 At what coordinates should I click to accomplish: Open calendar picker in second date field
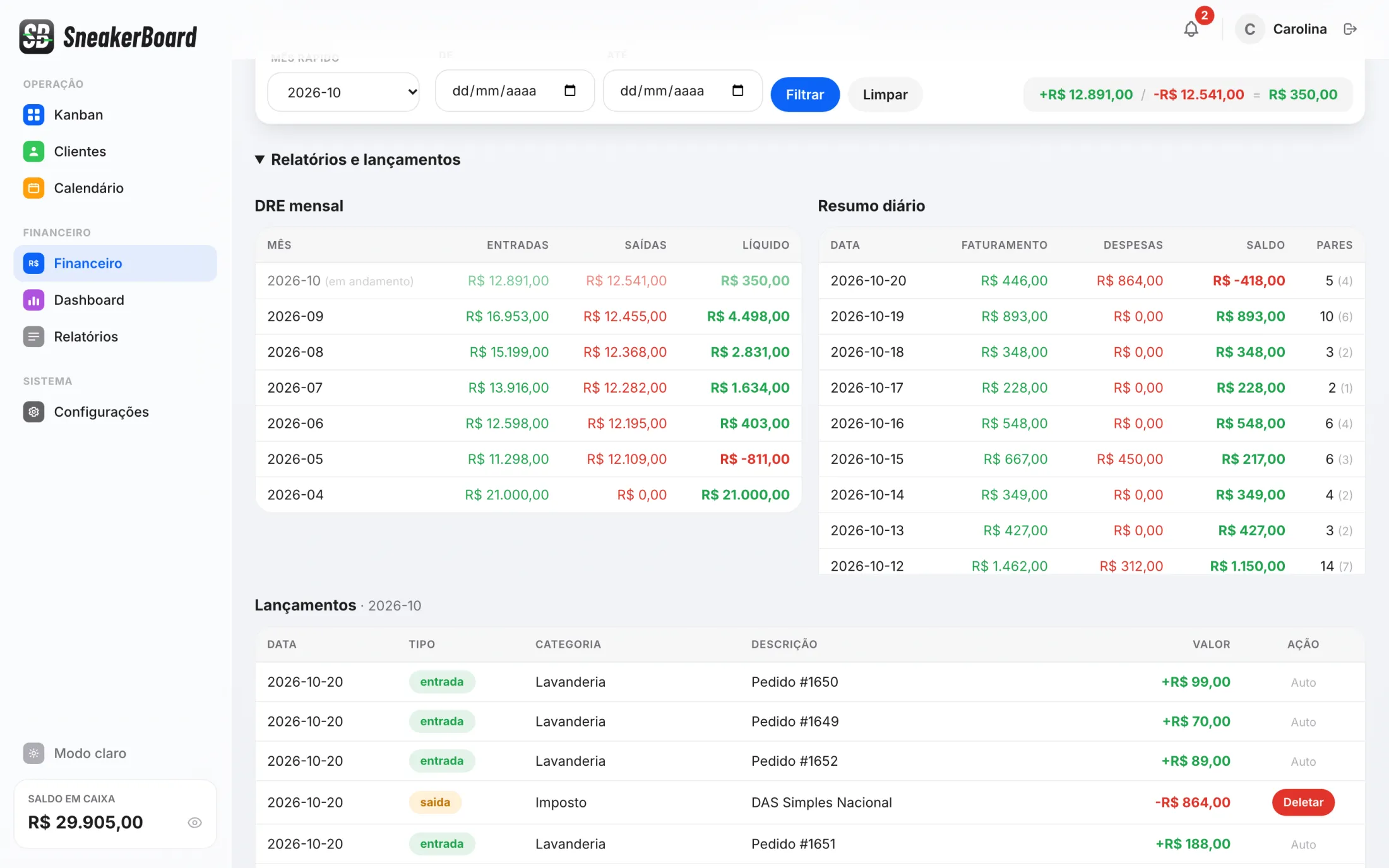pyautogui.click(x=737, y=90)
